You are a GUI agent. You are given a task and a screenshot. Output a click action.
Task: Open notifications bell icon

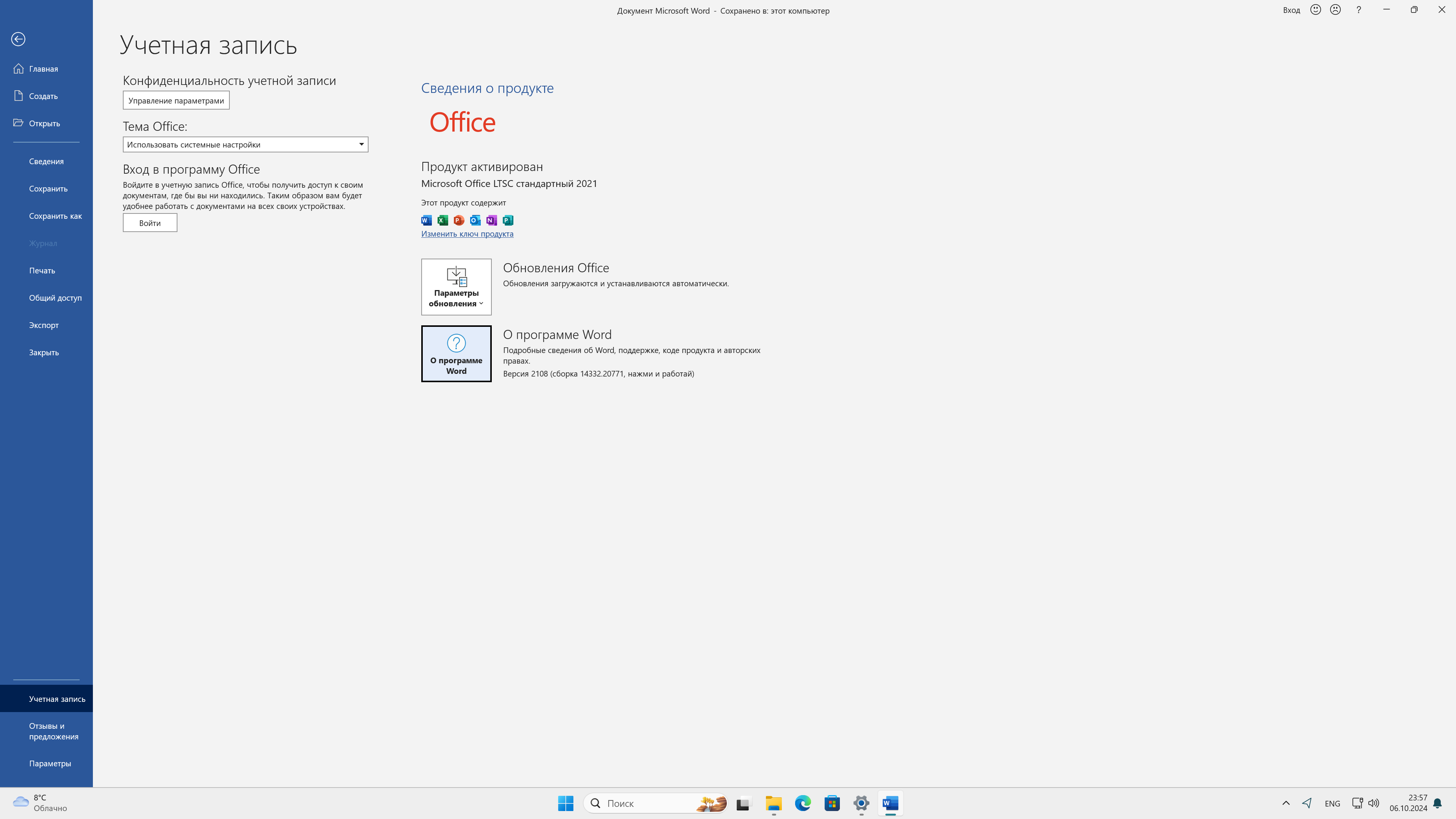pos(1438,803)
